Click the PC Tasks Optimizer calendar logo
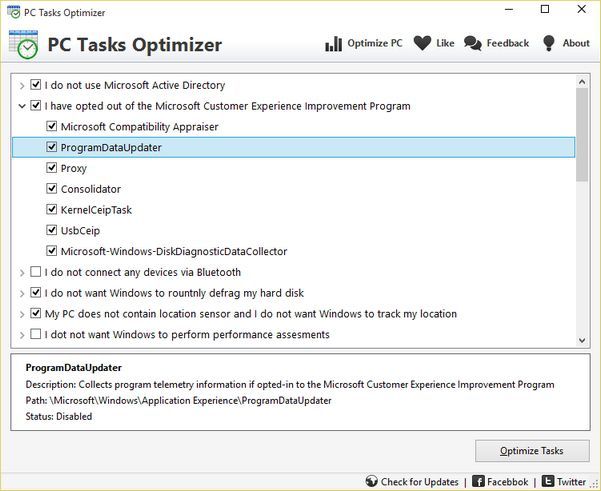 pos(22,44)
